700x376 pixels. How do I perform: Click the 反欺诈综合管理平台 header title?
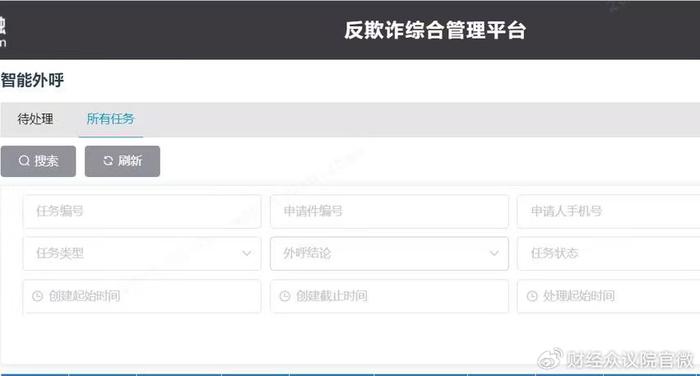pos(435,30)
